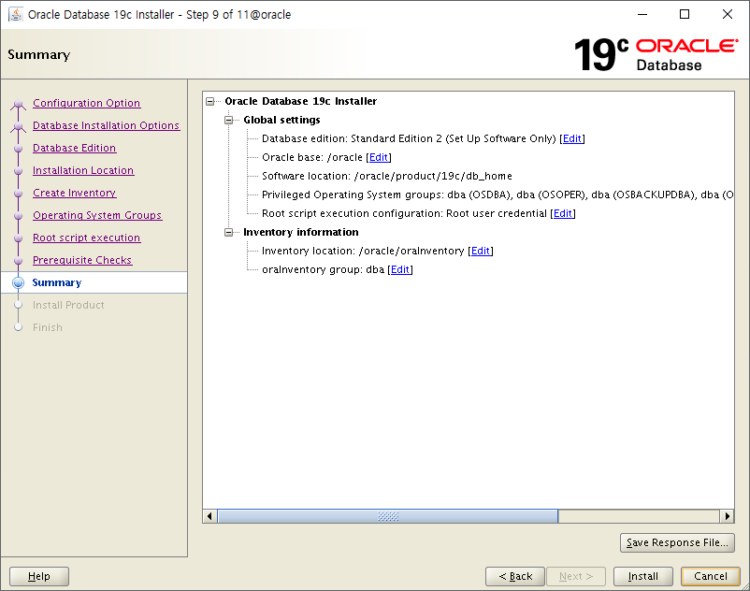The image size is (750, 591).
Task: Click Edit next to Inventory location
Action: coord(481,251)
